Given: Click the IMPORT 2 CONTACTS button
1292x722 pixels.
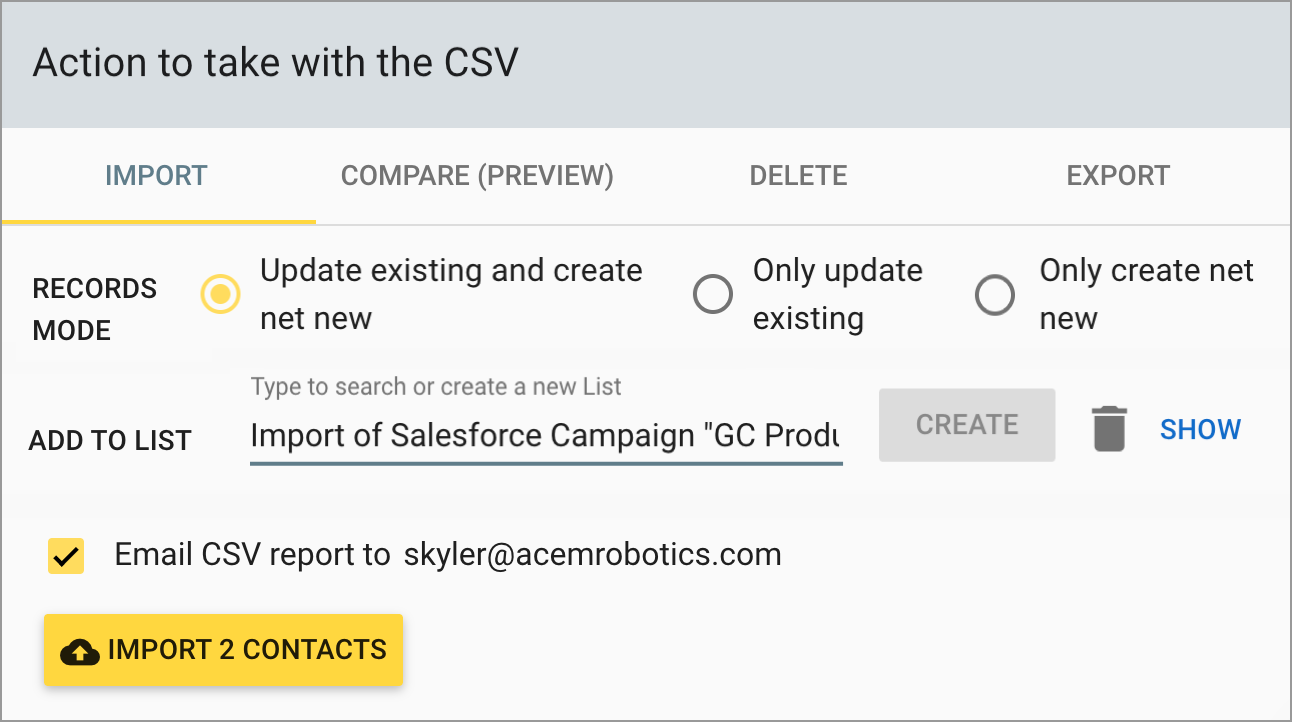Looking at the screenshot, I should [223, 650].
